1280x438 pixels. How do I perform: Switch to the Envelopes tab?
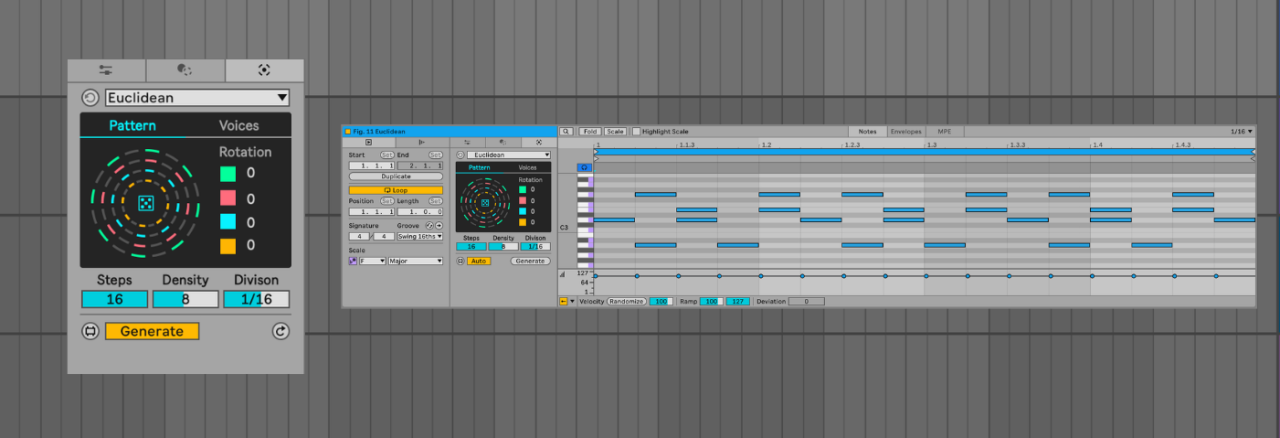tap(906, 131)
